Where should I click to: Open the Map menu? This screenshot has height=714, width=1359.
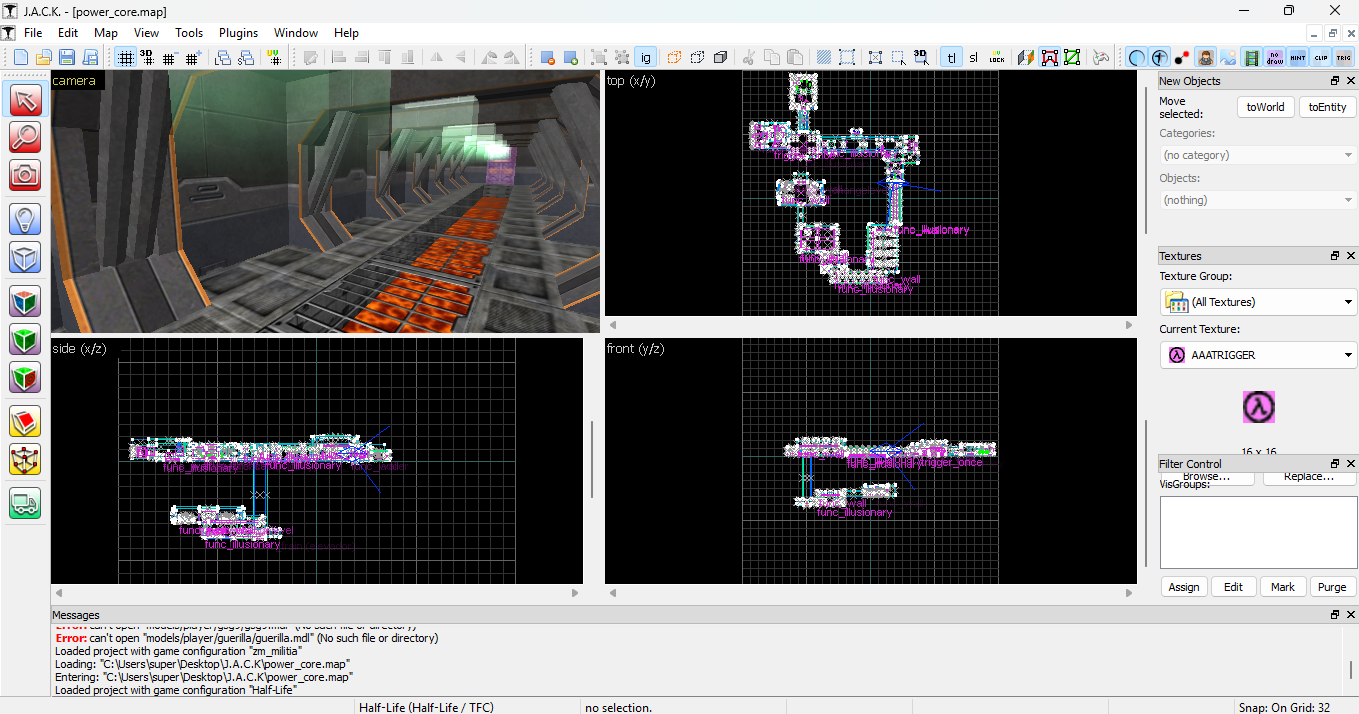106,32
